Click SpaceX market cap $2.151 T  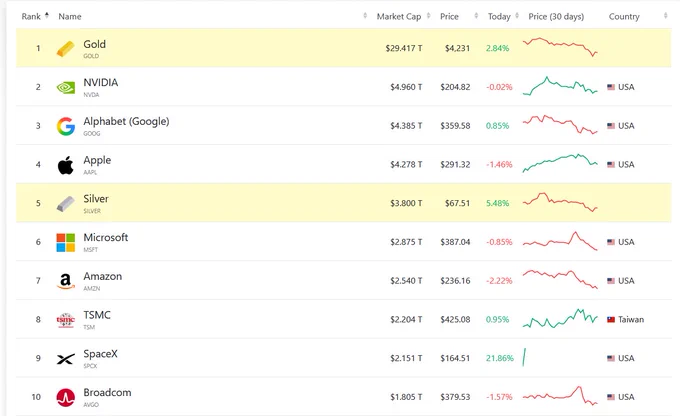tap(406, 358)
